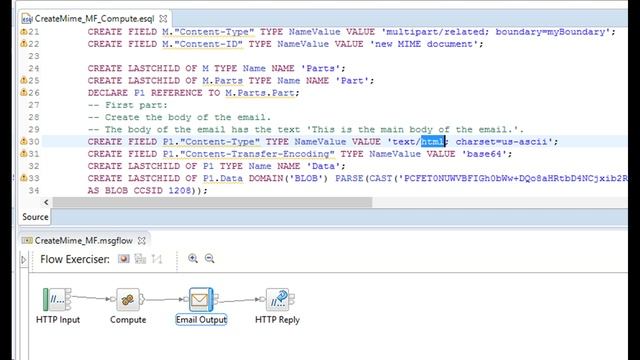The height and width of the screenshot is (360, 640).
Task: Click DOMAIN('BLOB') on line 33
Action: coord(289,178)
